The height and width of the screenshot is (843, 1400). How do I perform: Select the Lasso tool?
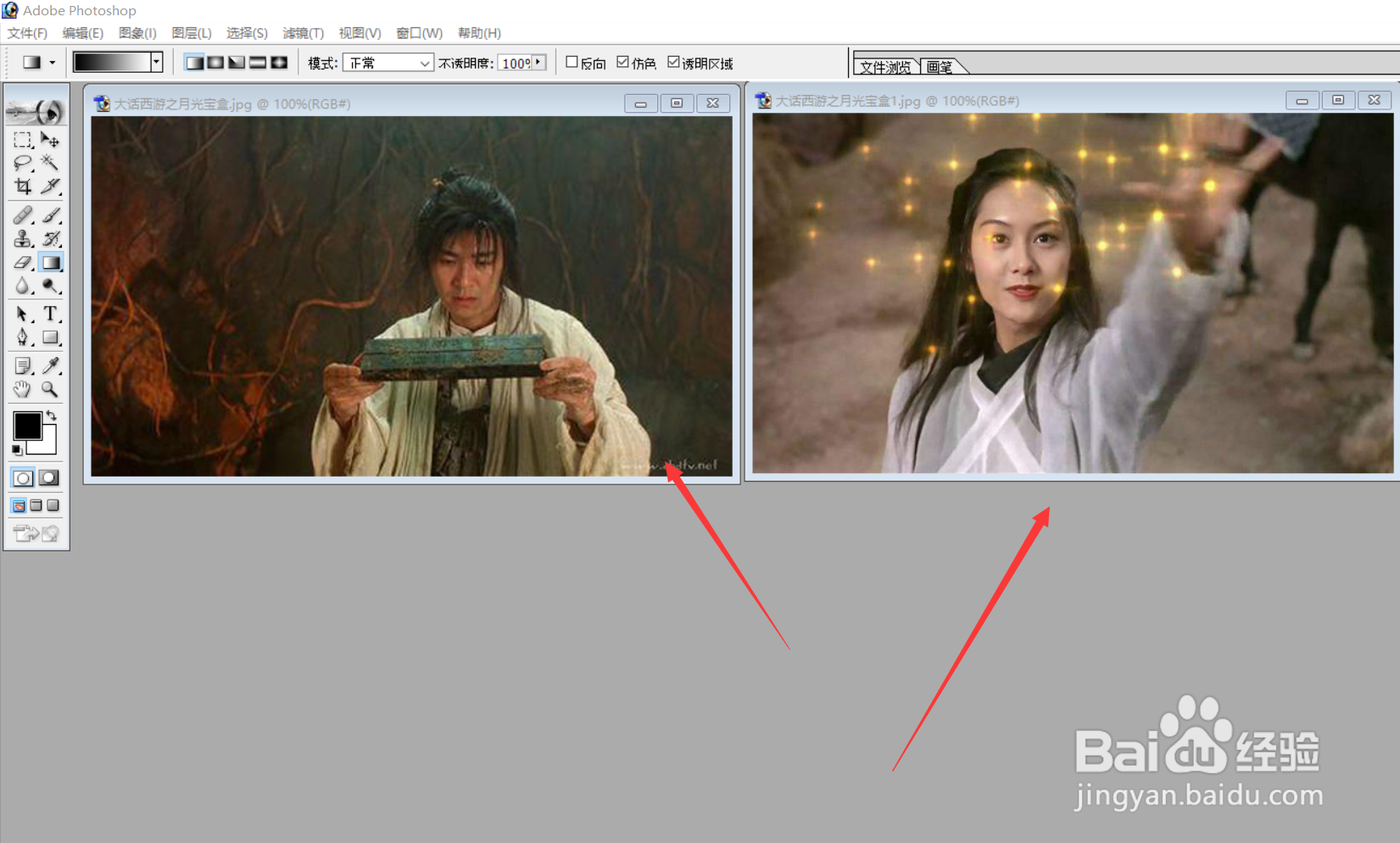[x=23, y=162]
